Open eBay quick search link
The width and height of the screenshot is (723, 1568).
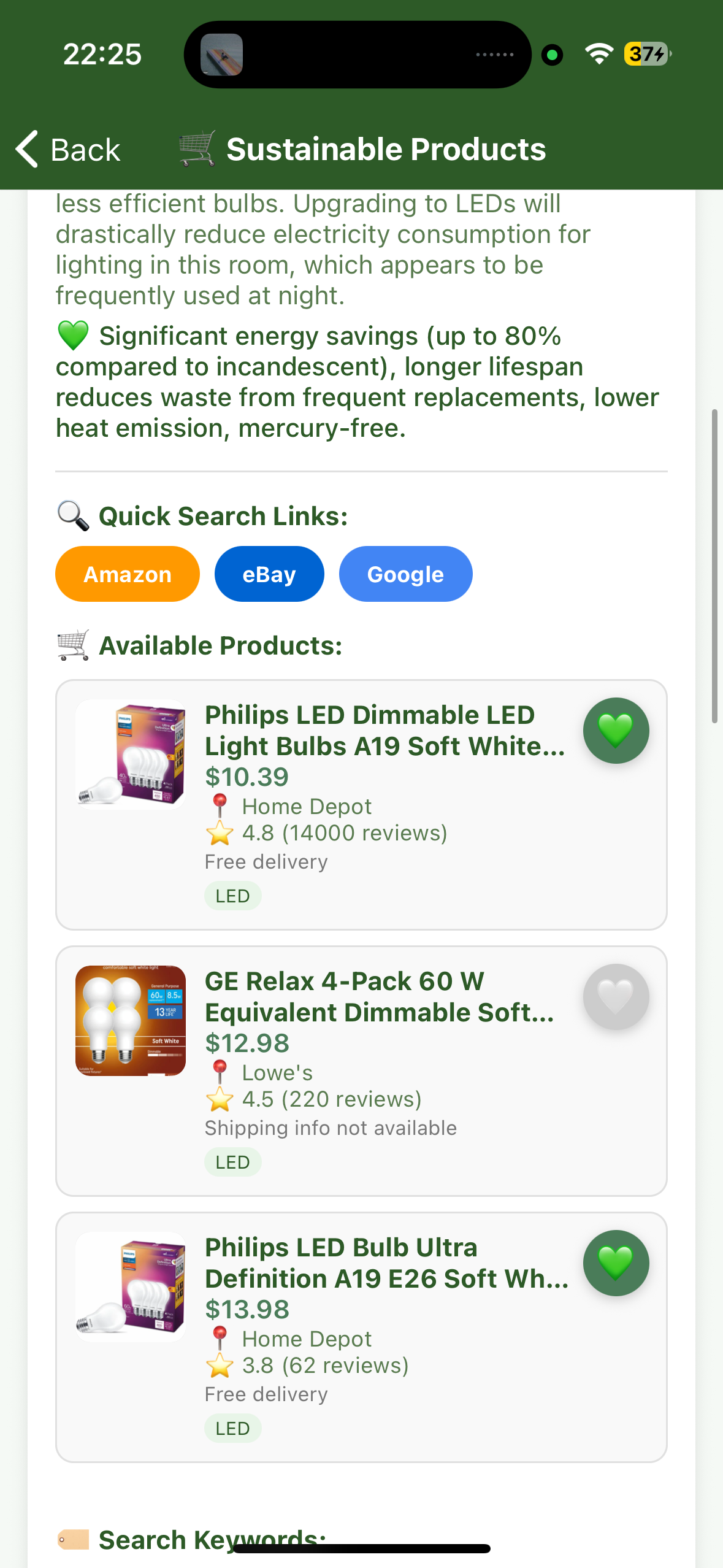pyautogui.click(x=269, y=574)
